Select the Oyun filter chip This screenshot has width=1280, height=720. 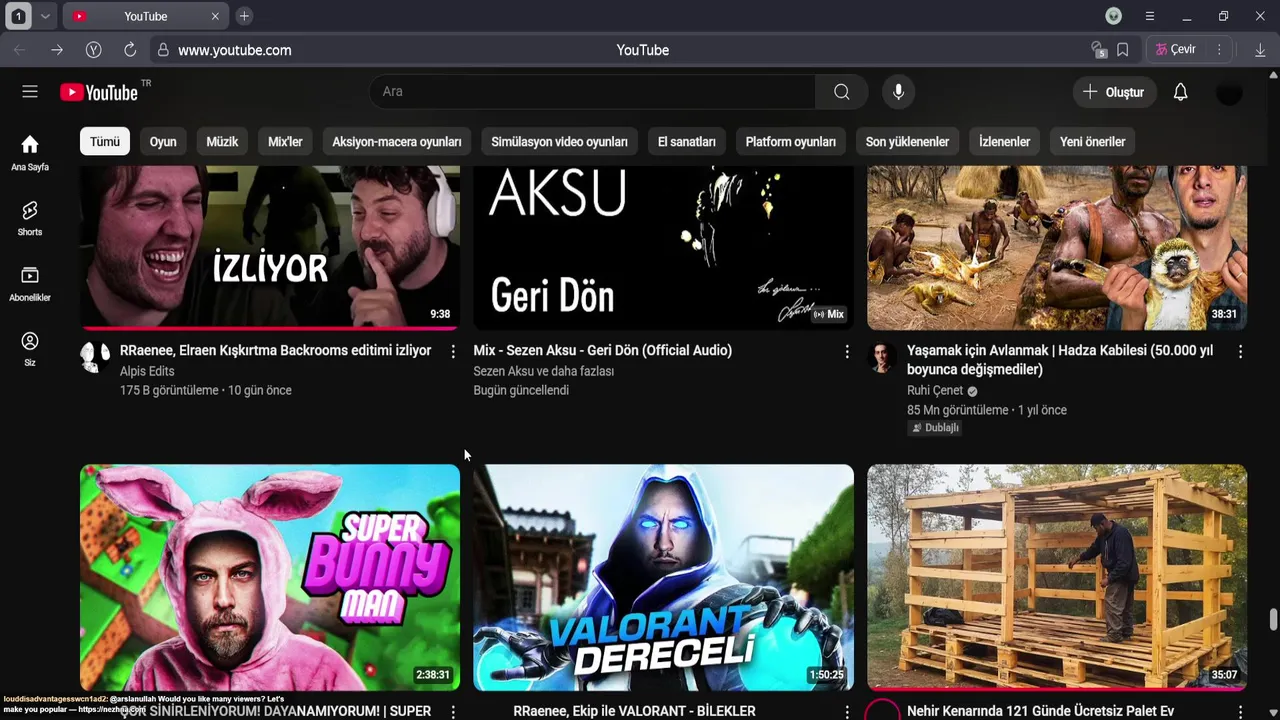pos(163,142)
